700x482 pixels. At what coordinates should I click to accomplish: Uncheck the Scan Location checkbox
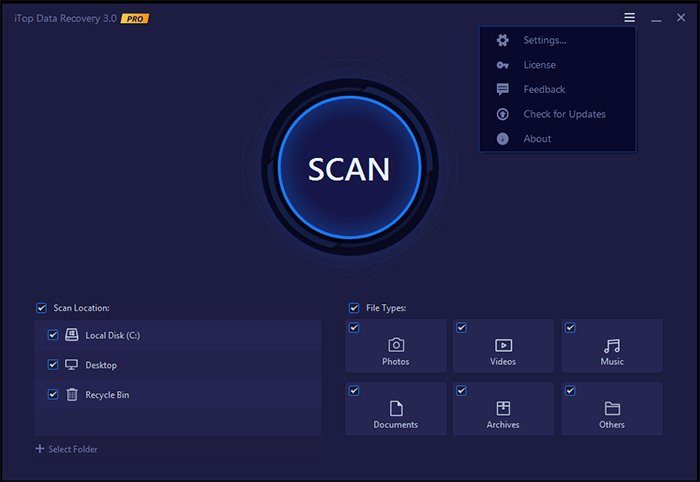pyautogui.click(x=41, y=308)
